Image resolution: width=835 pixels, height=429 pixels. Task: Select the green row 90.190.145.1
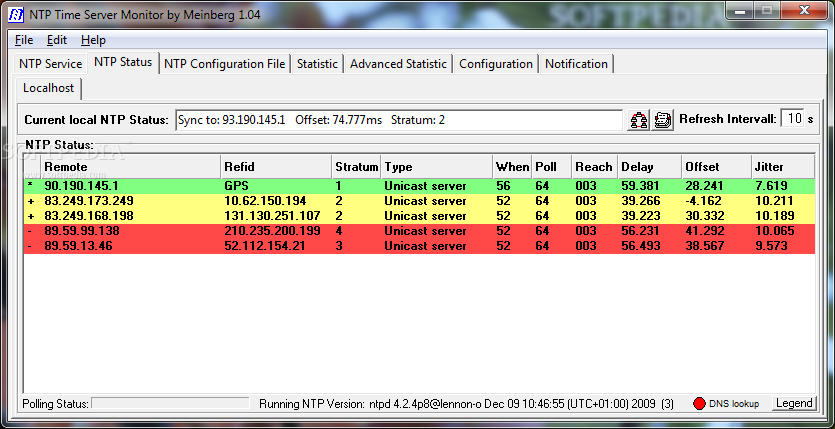point(420,186)
